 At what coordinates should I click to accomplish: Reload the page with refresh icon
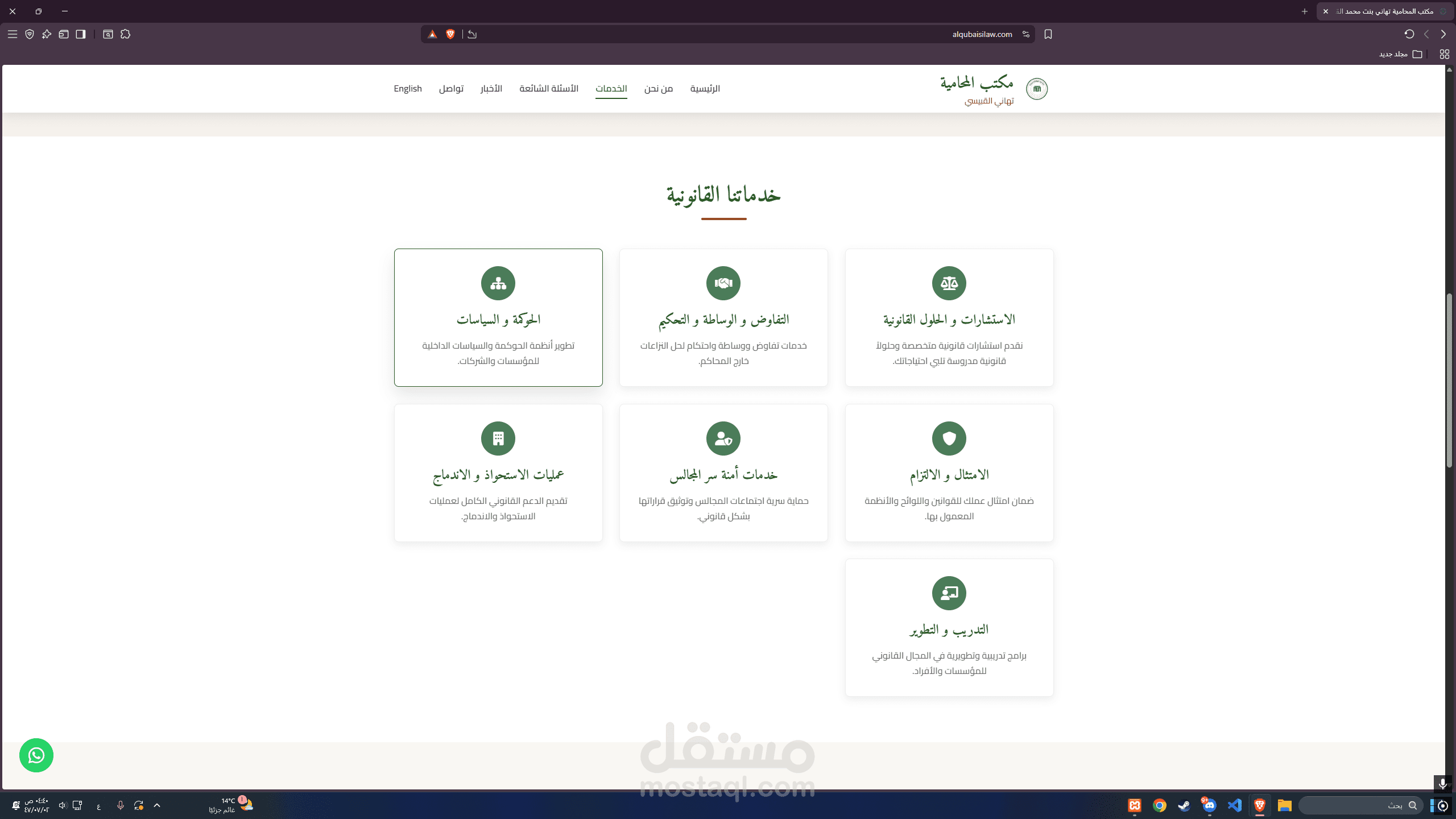point(1409,34)
